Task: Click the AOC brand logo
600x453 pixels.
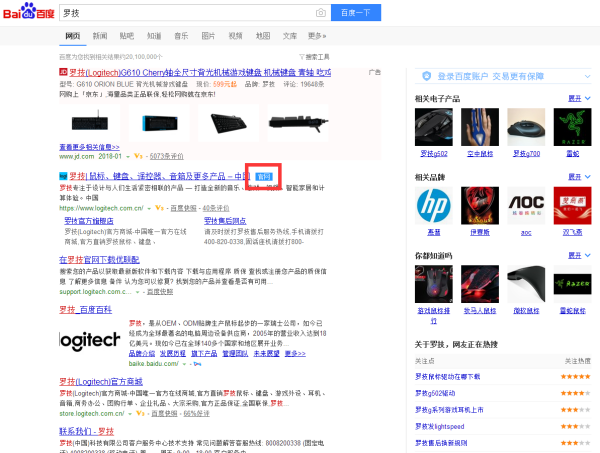Action: tap(526, 205)
